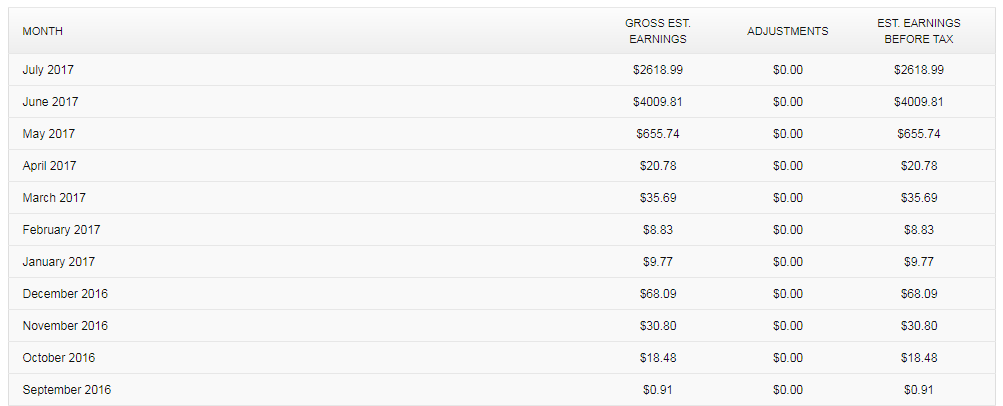Select the July 2017 row
The height and width of the screenshot is (406, 1003).
[502, 70]
